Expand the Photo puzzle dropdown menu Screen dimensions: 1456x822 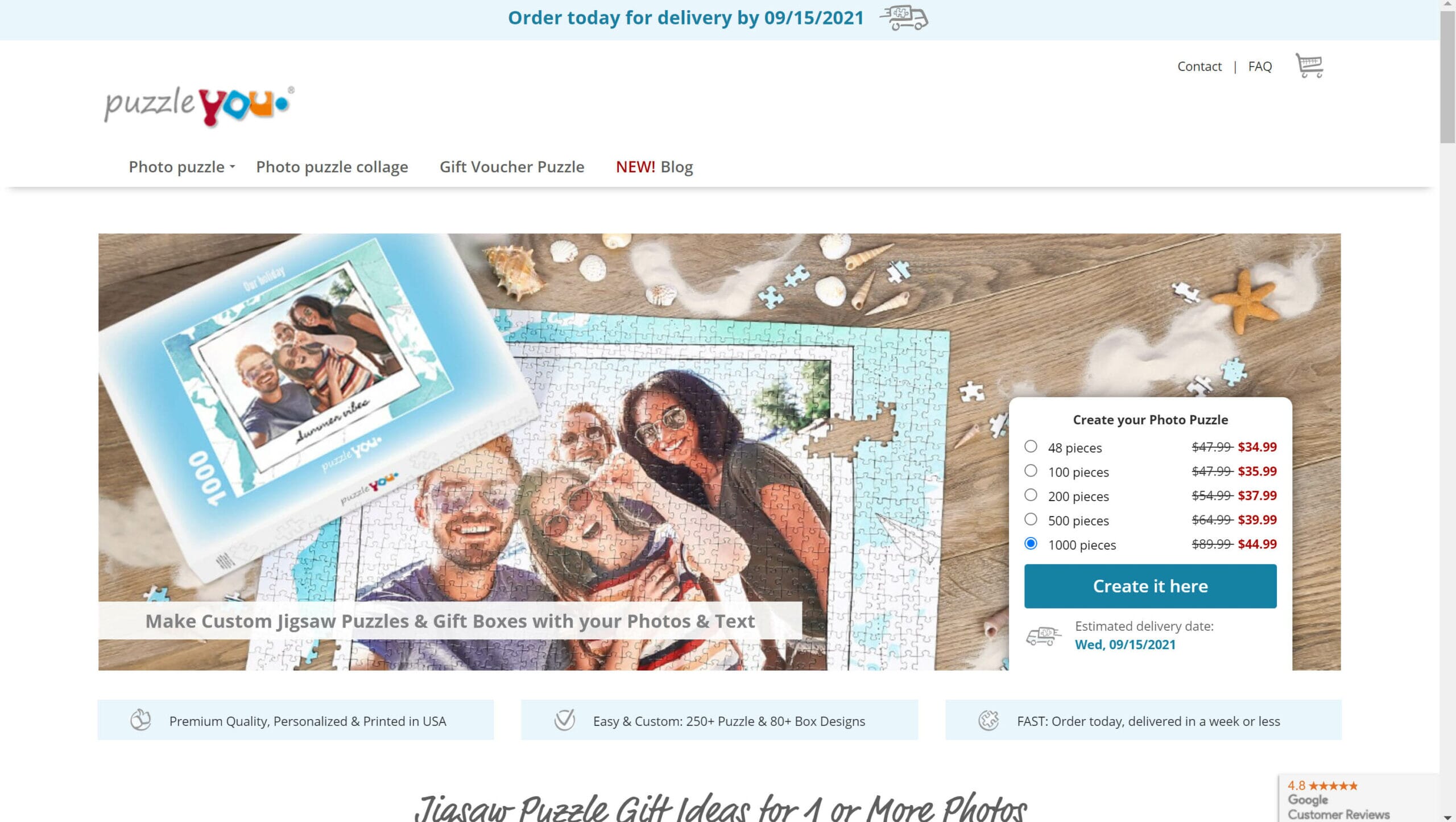[x=181, y=167]
